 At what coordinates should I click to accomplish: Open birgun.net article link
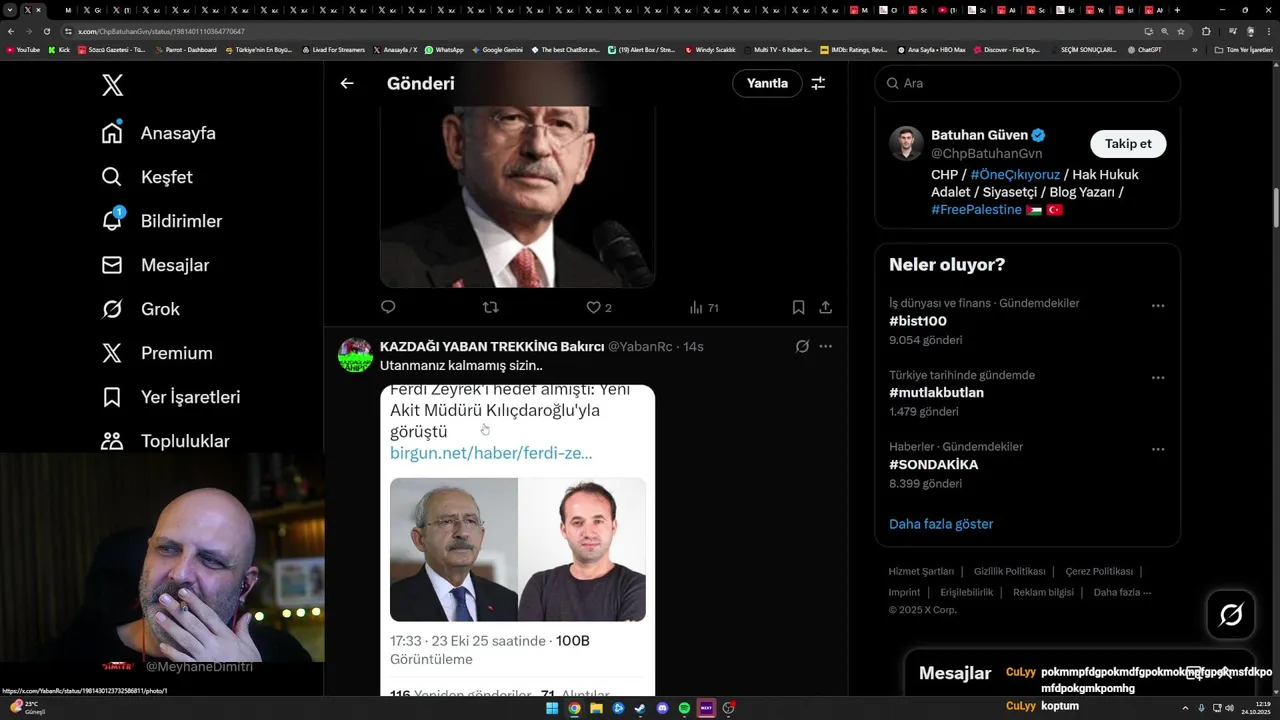[x=491, y=453]
